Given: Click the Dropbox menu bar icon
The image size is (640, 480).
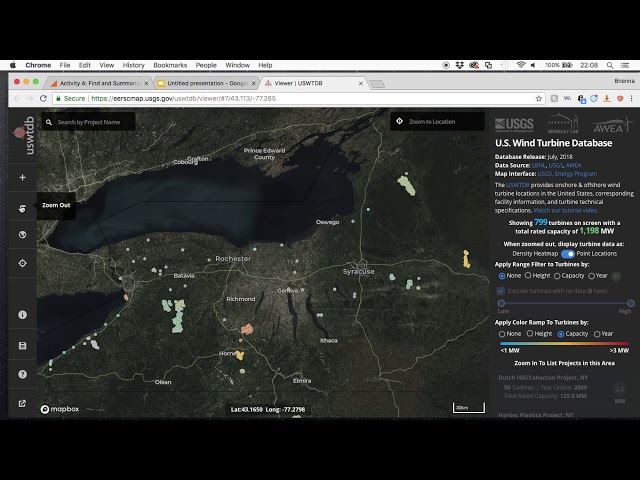Looking at the screenshot, I should tap(460, 65).
